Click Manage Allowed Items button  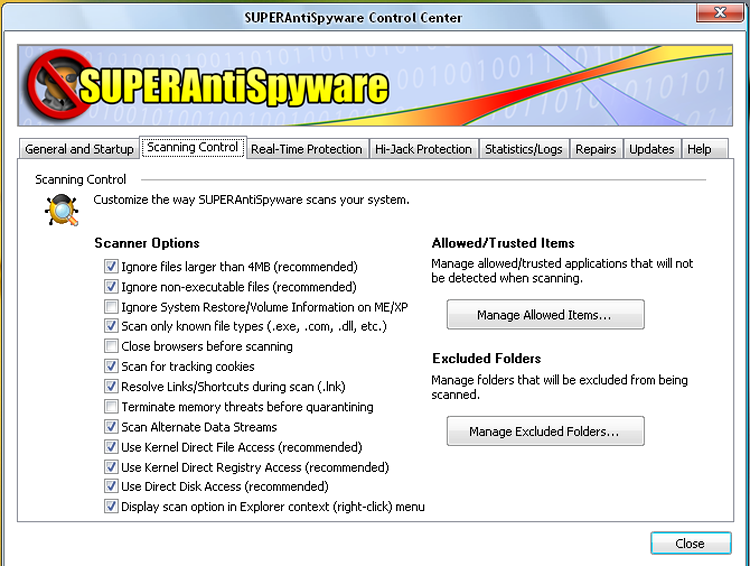click(x=545, y=315)
